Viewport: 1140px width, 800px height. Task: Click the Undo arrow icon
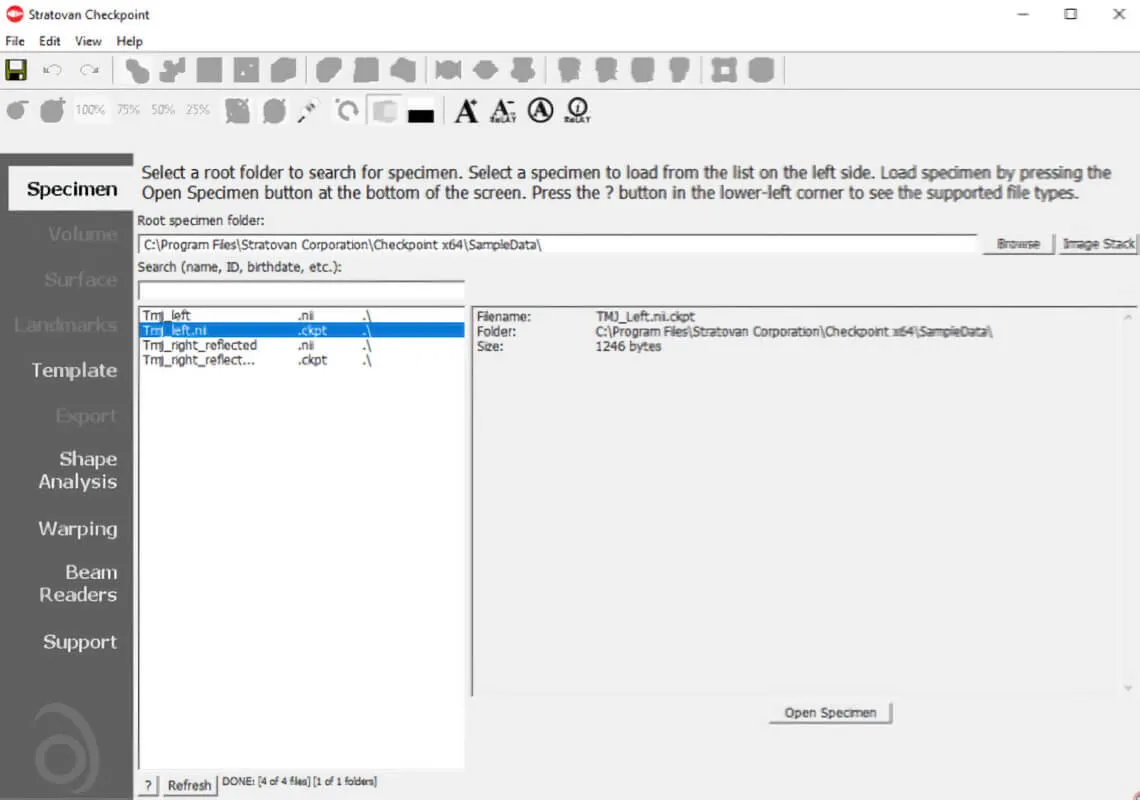click(x=53, y=70)
